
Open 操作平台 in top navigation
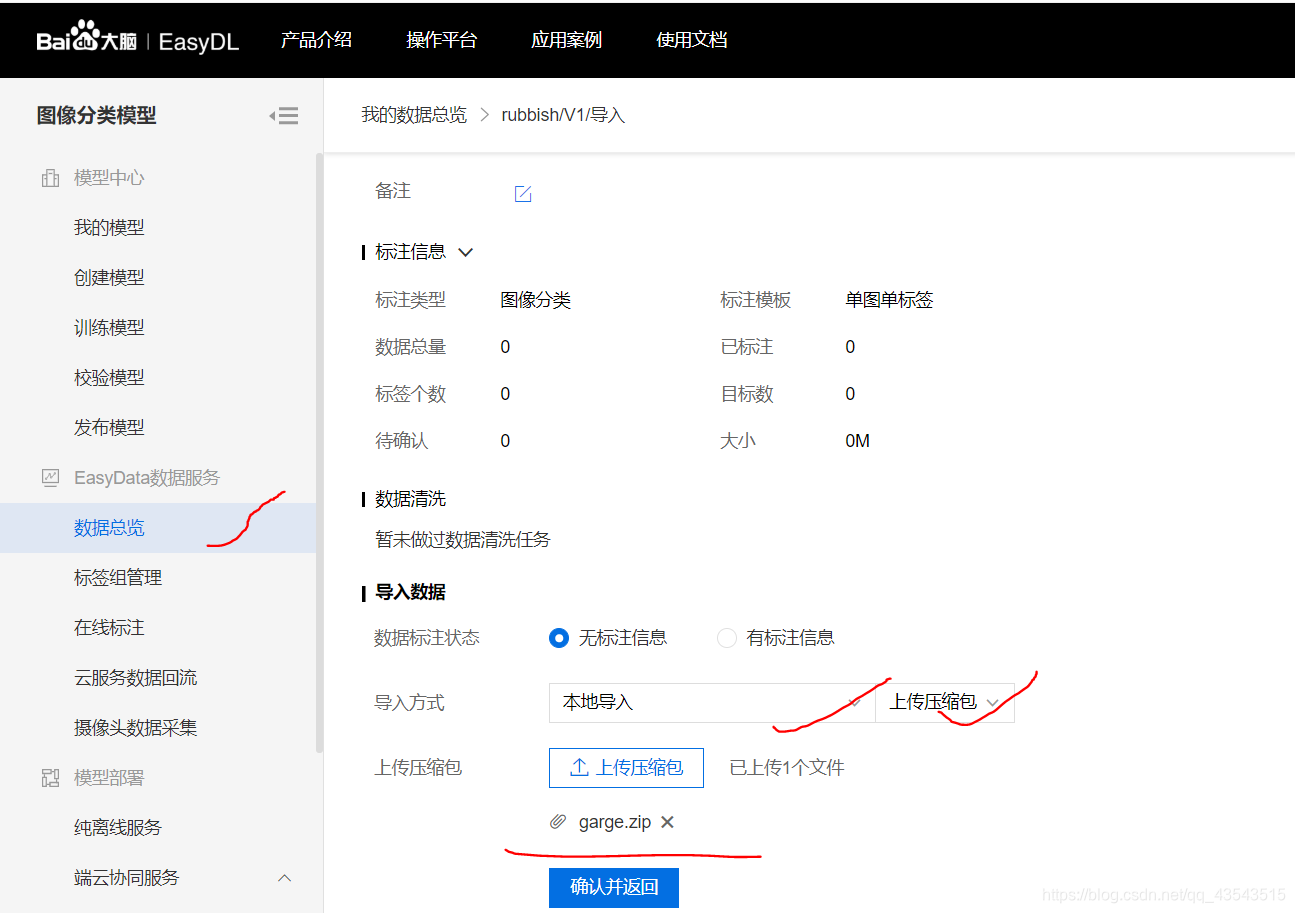(x=441, y=40)
